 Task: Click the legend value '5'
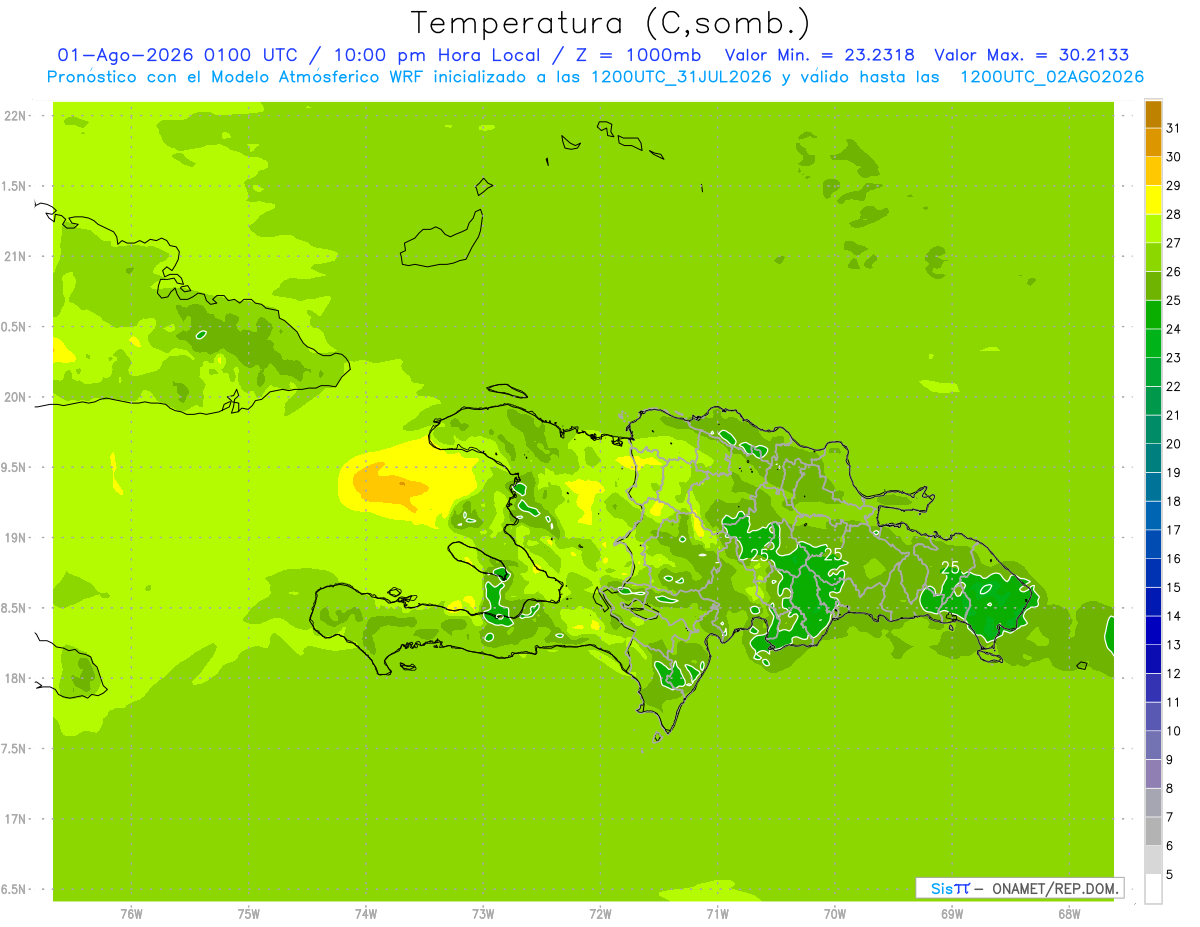[x=1170, y=874]
